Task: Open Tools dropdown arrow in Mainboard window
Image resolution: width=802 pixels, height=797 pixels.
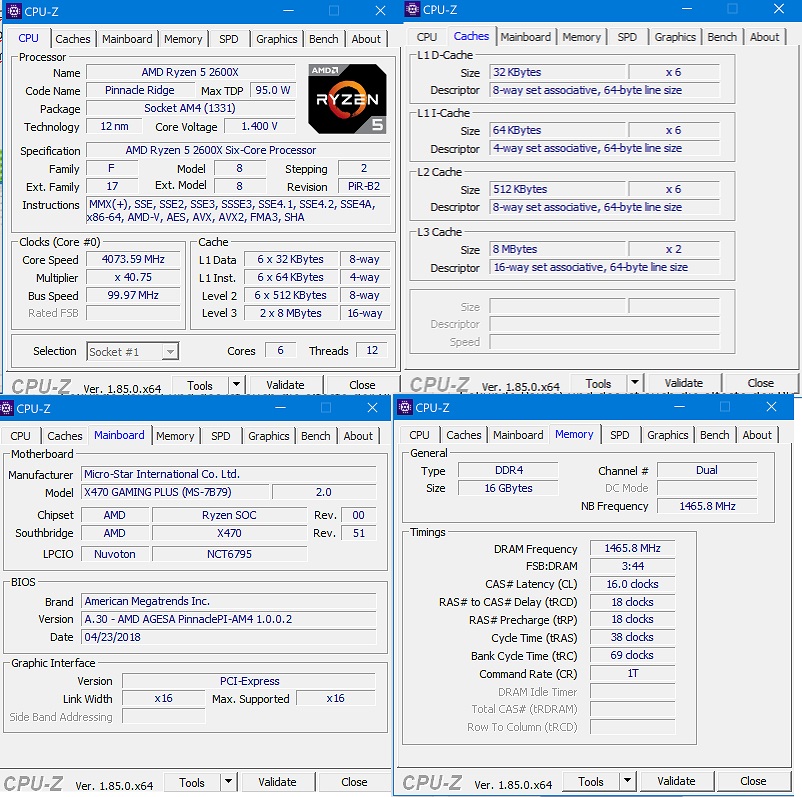Action: (228, 781)
